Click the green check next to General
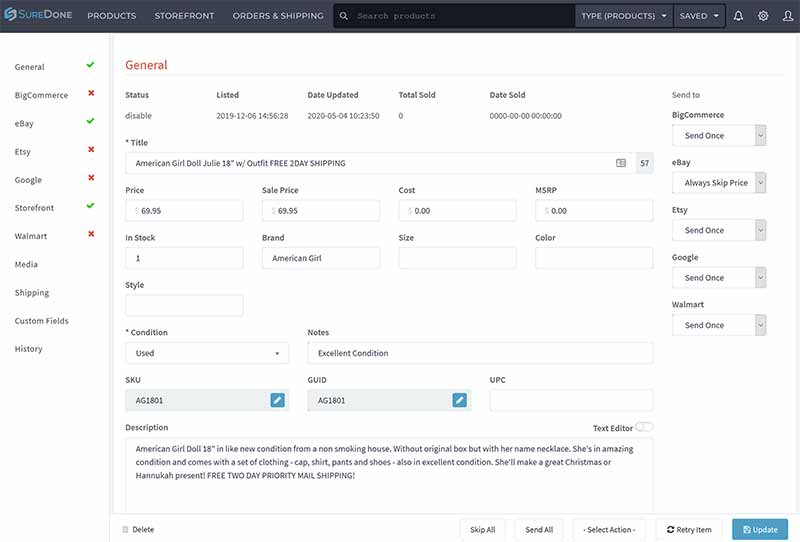The image size is (800, 542). pos(90,65)
